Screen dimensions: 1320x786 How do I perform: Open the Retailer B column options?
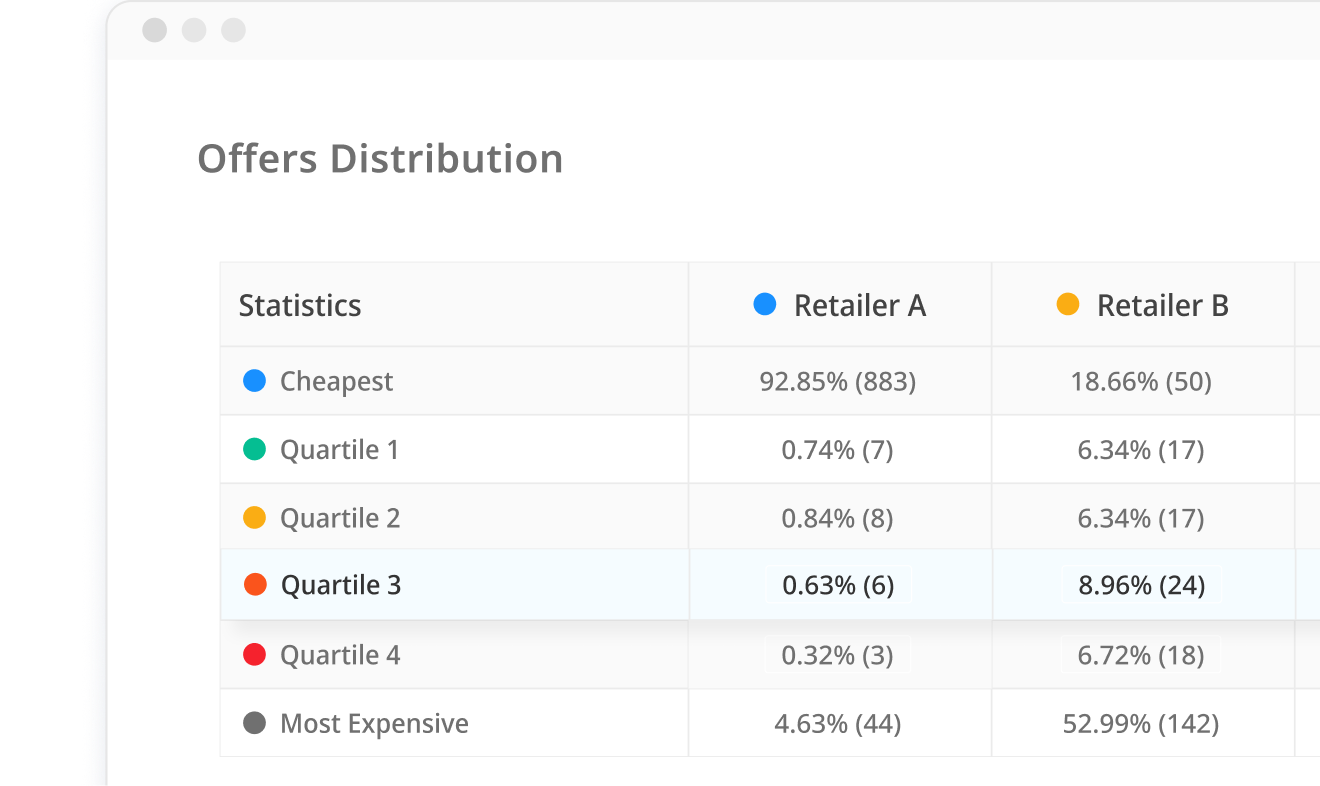coord(1163,304)
